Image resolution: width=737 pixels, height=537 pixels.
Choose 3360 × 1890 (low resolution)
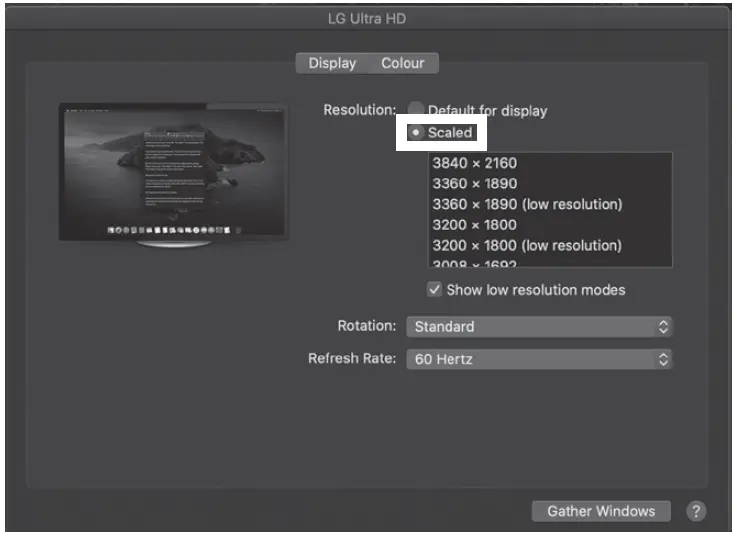550,204
